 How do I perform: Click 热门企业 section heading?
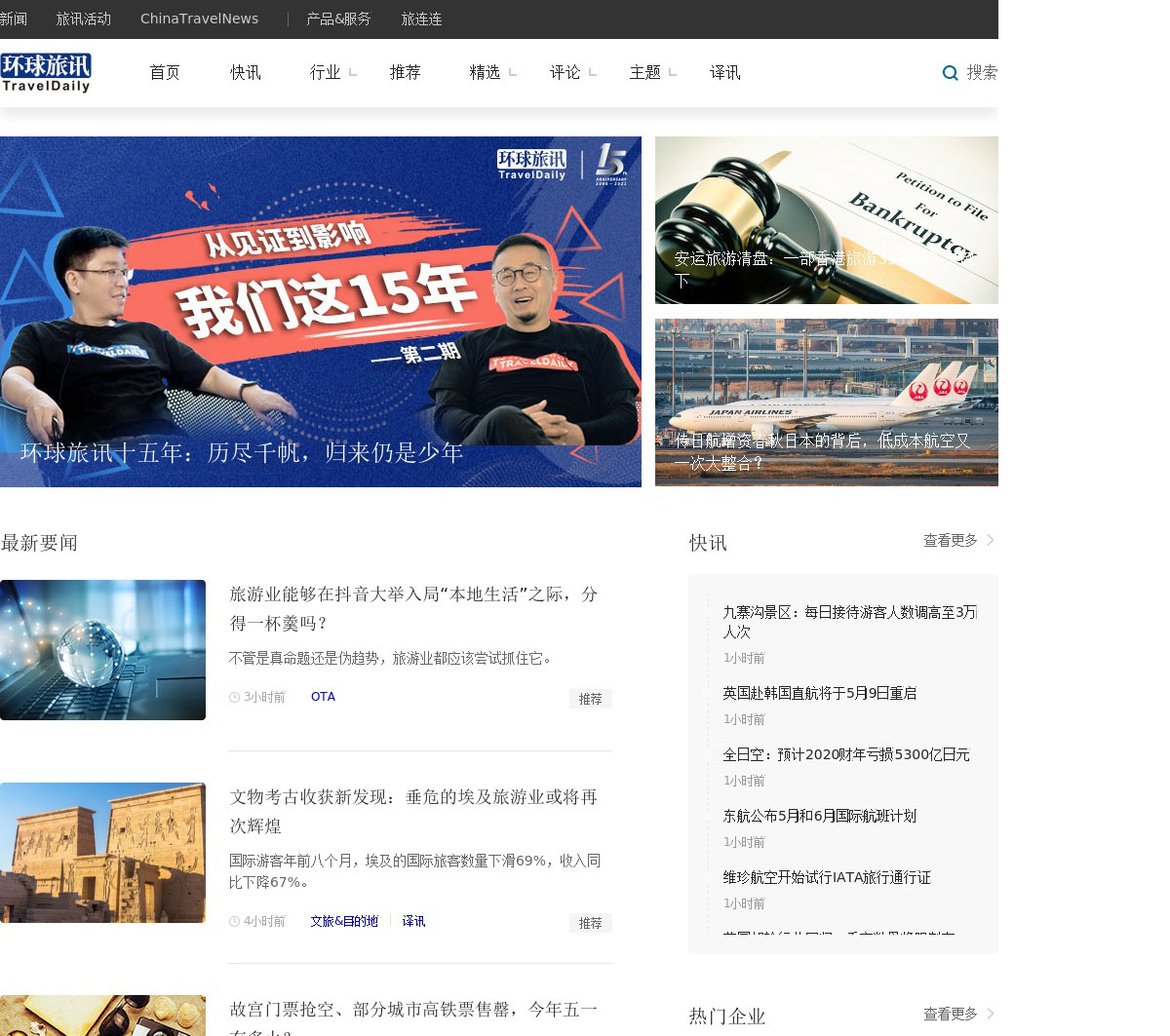tap(727, 1017)
